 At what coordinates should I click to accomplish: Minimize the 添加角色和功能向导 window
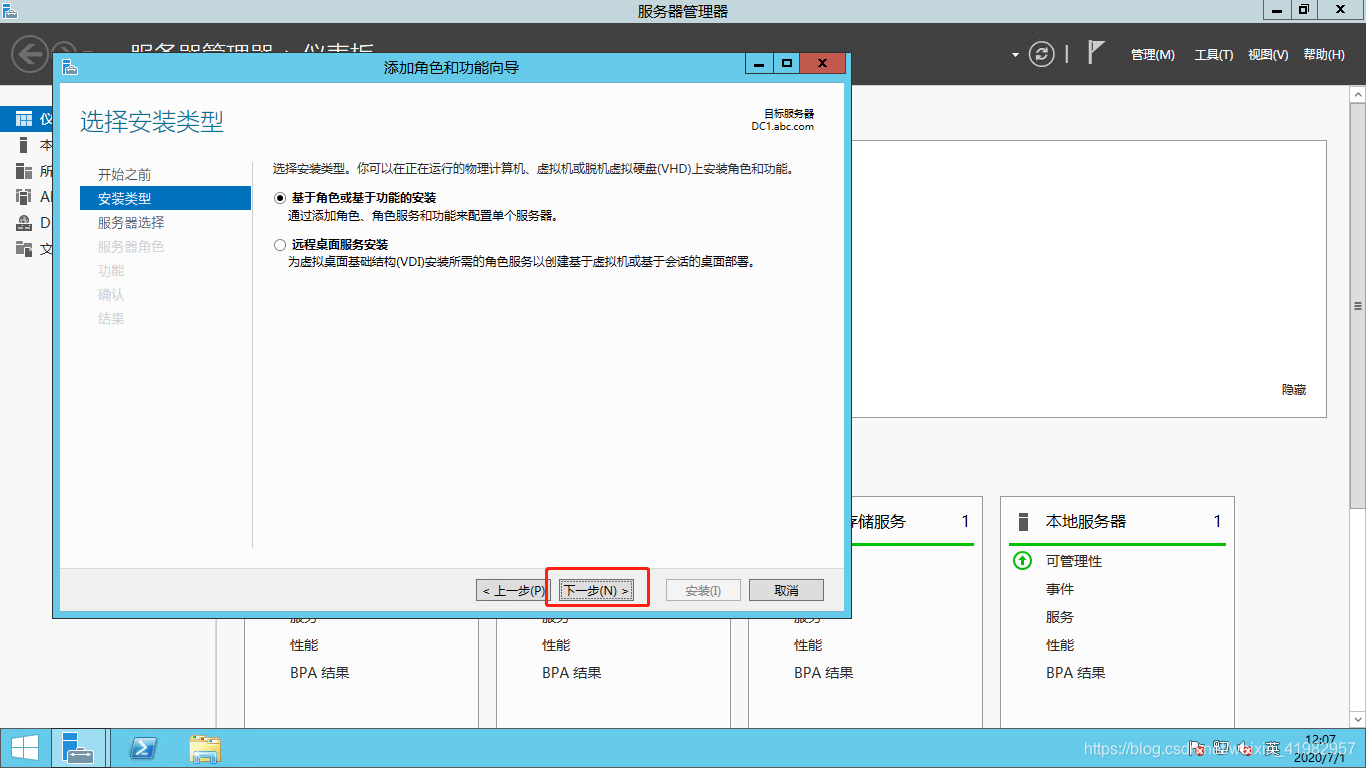758,64
